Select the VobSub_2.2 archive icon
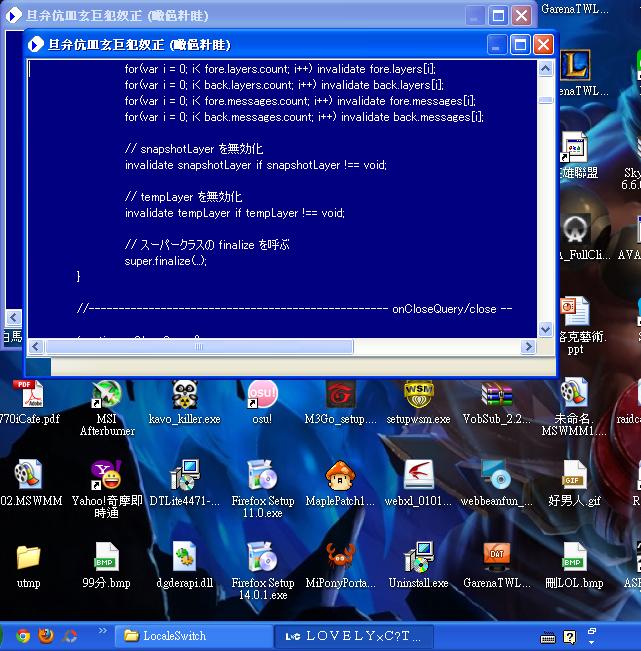The width and height of the screenshot is (641, 651). click(497, 394)
